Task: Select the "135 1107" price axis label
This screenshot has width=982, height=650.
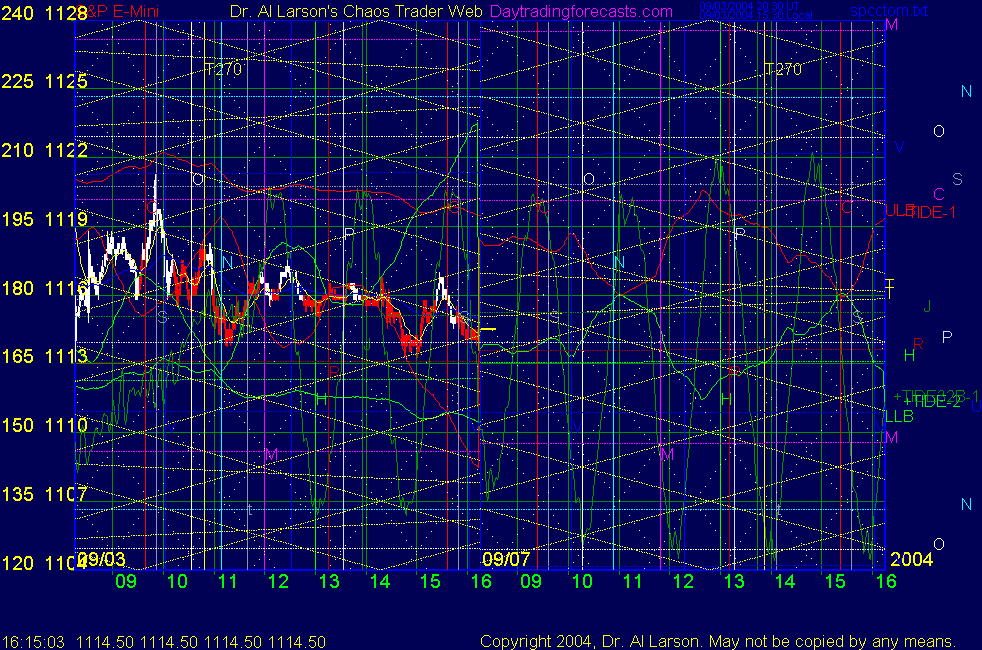Action: [x=44, y=493]
